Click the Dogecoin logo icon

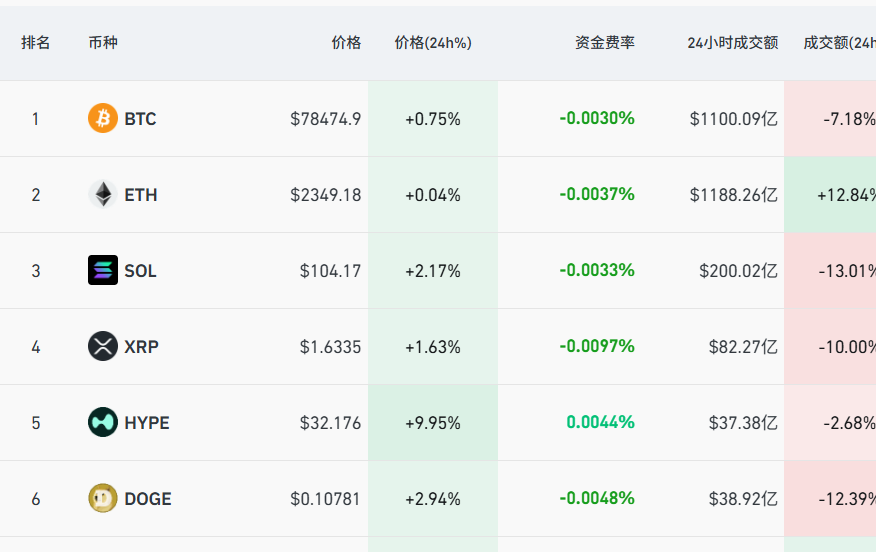pos(103,499)
